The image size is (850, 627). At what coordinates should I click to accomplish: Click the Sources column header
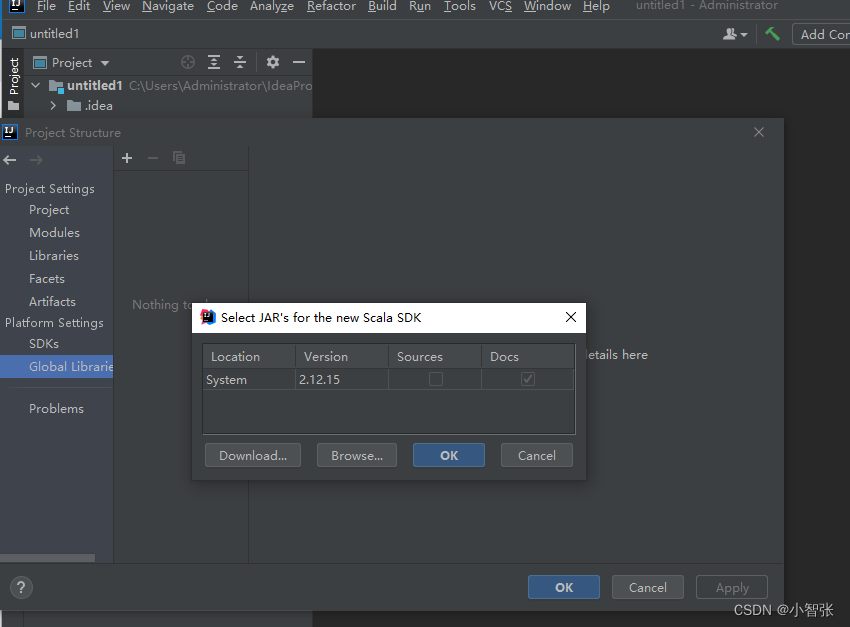(x=435, y=357)
